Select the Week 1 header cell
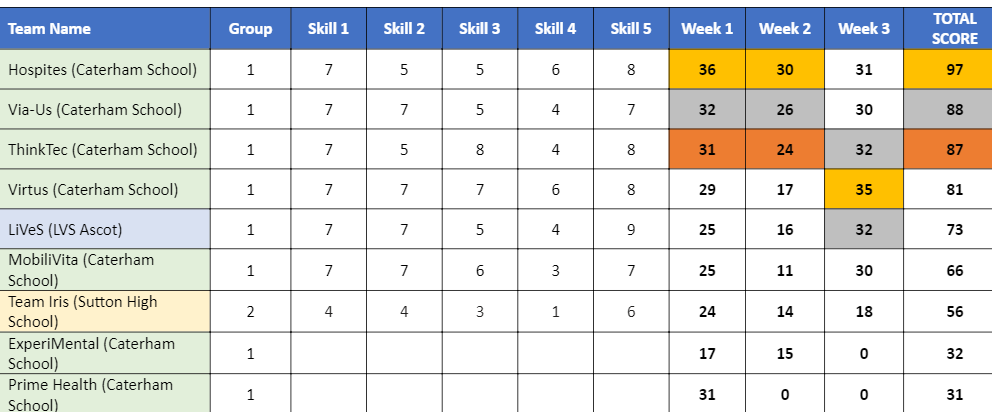 click(x=707, y=28)
